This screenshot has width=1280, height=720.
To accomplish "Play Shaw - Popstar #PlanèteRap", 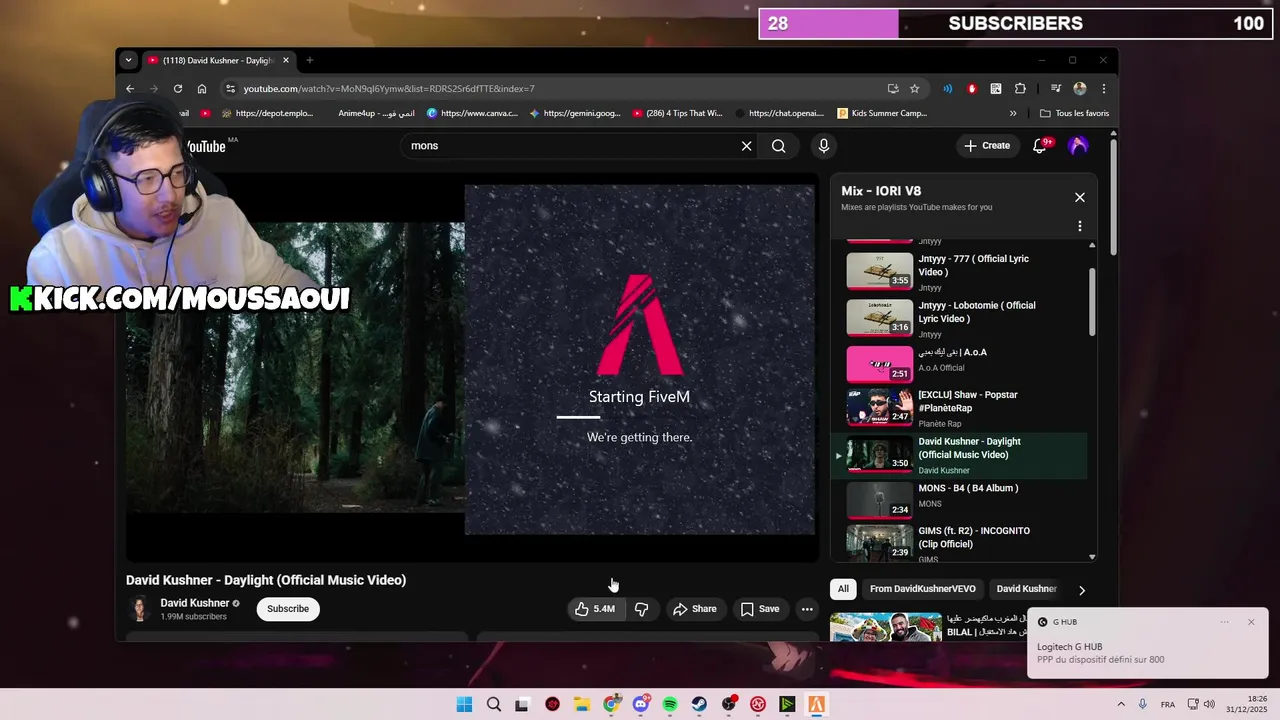I will (x=960, y=408).
